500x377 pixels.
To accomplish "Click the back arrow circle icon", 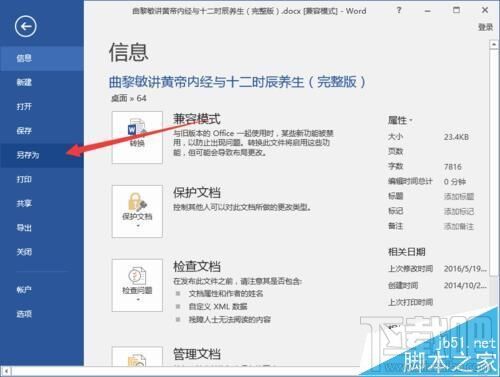I will [26, 26].
